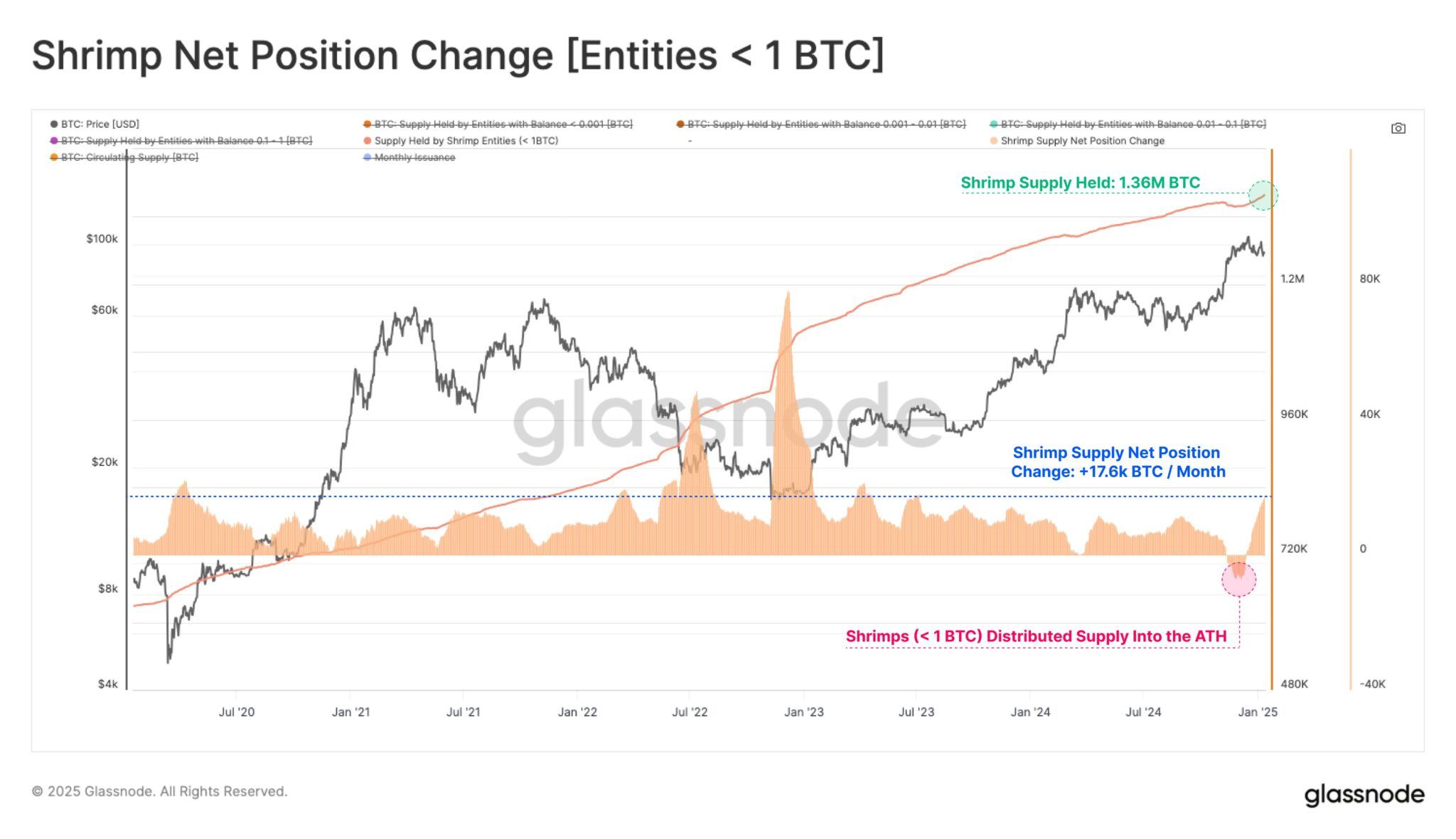The height and width of the screenshot is (839, 1456).
Task: Toggle Supply Held by Shrimp Entities legend
Action: pos(461,141)
